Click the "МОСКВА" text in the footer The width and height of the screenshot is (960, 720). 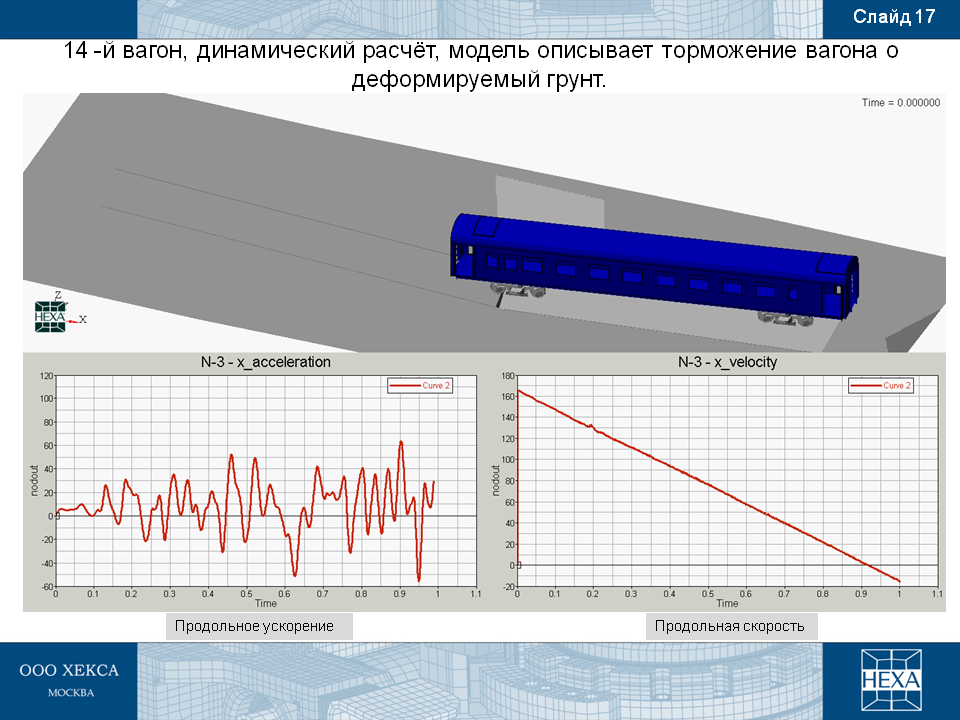pyautogui.click(x=71, y=693)
